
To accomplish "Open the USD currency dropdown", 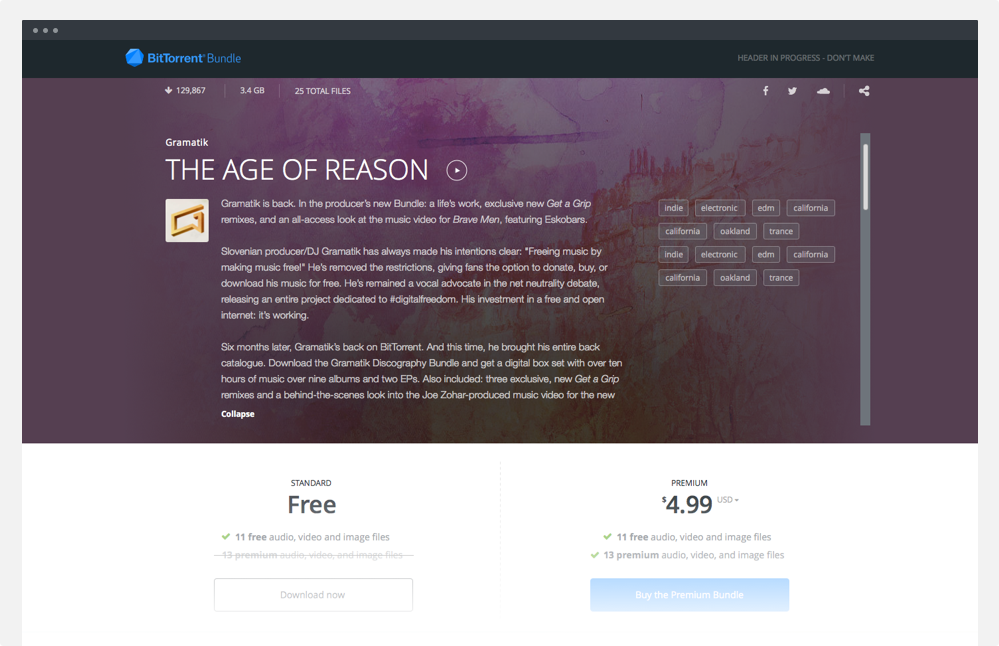I will (x=728, y=499).
